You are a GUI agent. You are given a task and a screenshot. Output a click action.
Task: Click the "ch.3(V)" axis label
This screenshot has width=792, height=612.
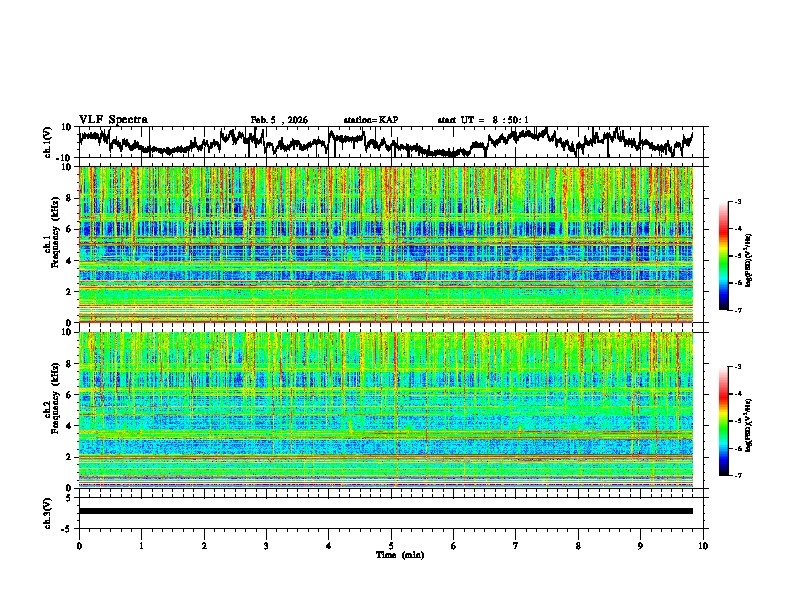pyautogui.click(x=47, y=513)
